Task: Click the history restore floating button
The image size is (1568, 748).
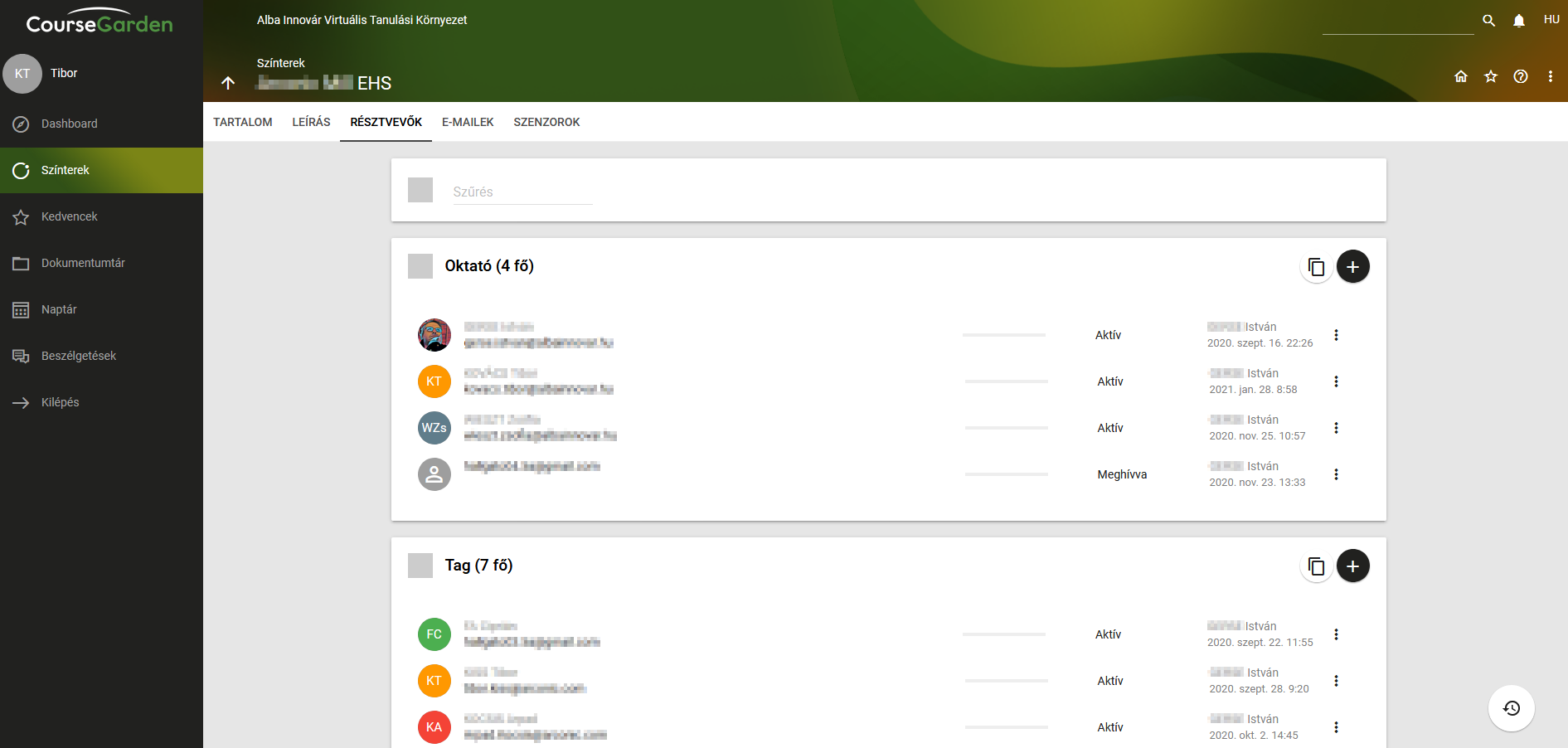Action: [1511, 708]
